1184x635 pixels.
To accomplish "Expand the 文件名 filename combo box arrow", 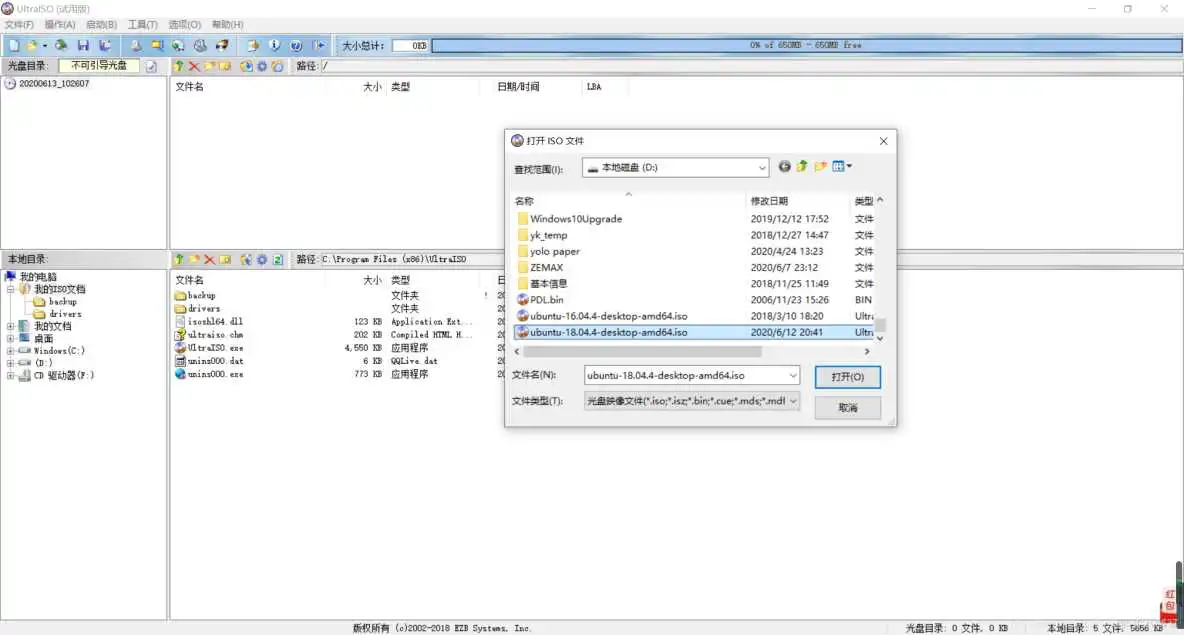I will coord(793,377).
